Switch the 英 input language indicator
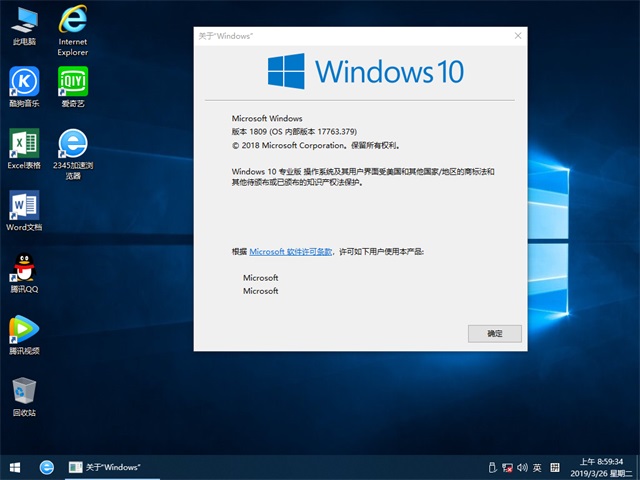 point(537,467)
